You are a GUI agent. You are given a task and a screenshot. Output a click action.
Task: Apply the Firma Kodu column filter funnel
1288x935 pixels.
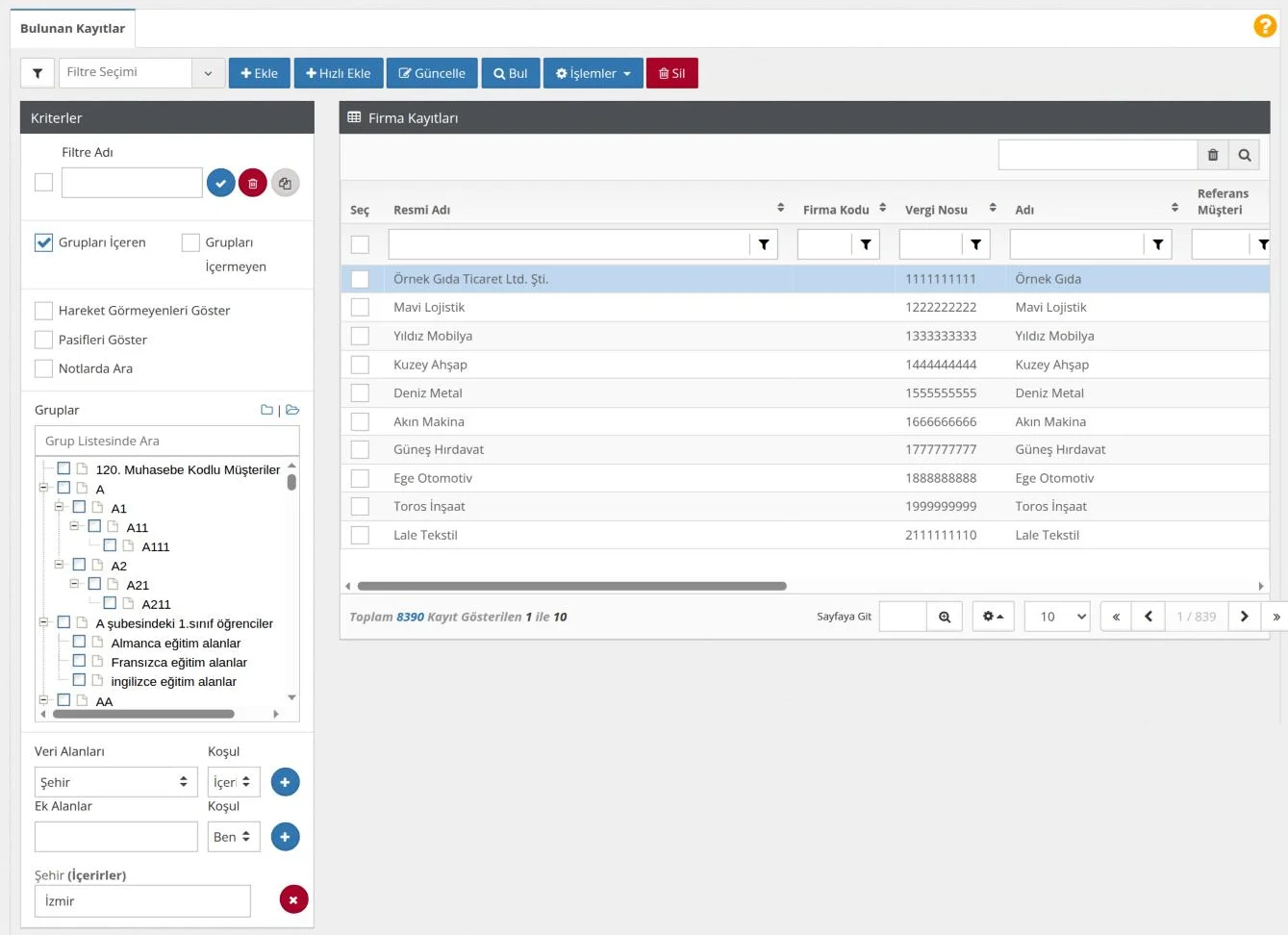(866, 244)
